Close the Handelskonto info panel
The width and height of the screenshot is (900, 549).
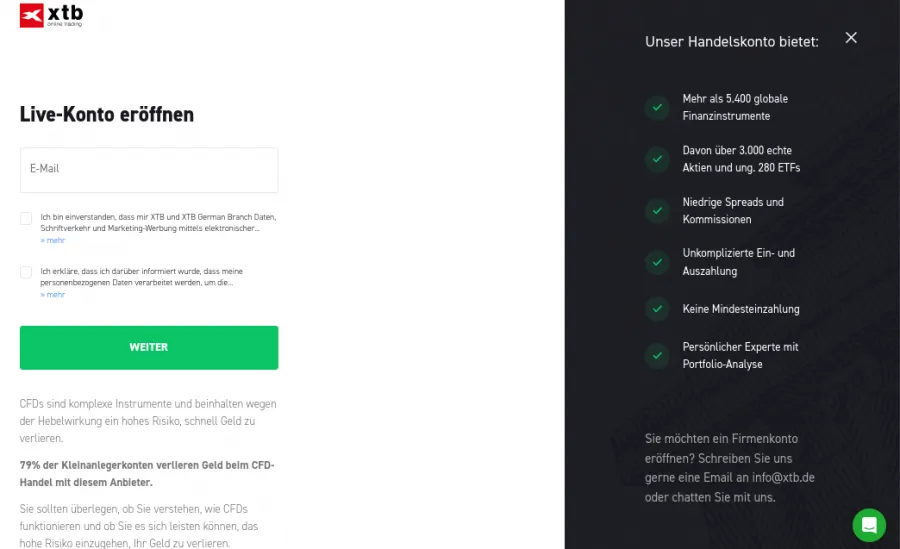pyautogui.click(x=851, y=38)
